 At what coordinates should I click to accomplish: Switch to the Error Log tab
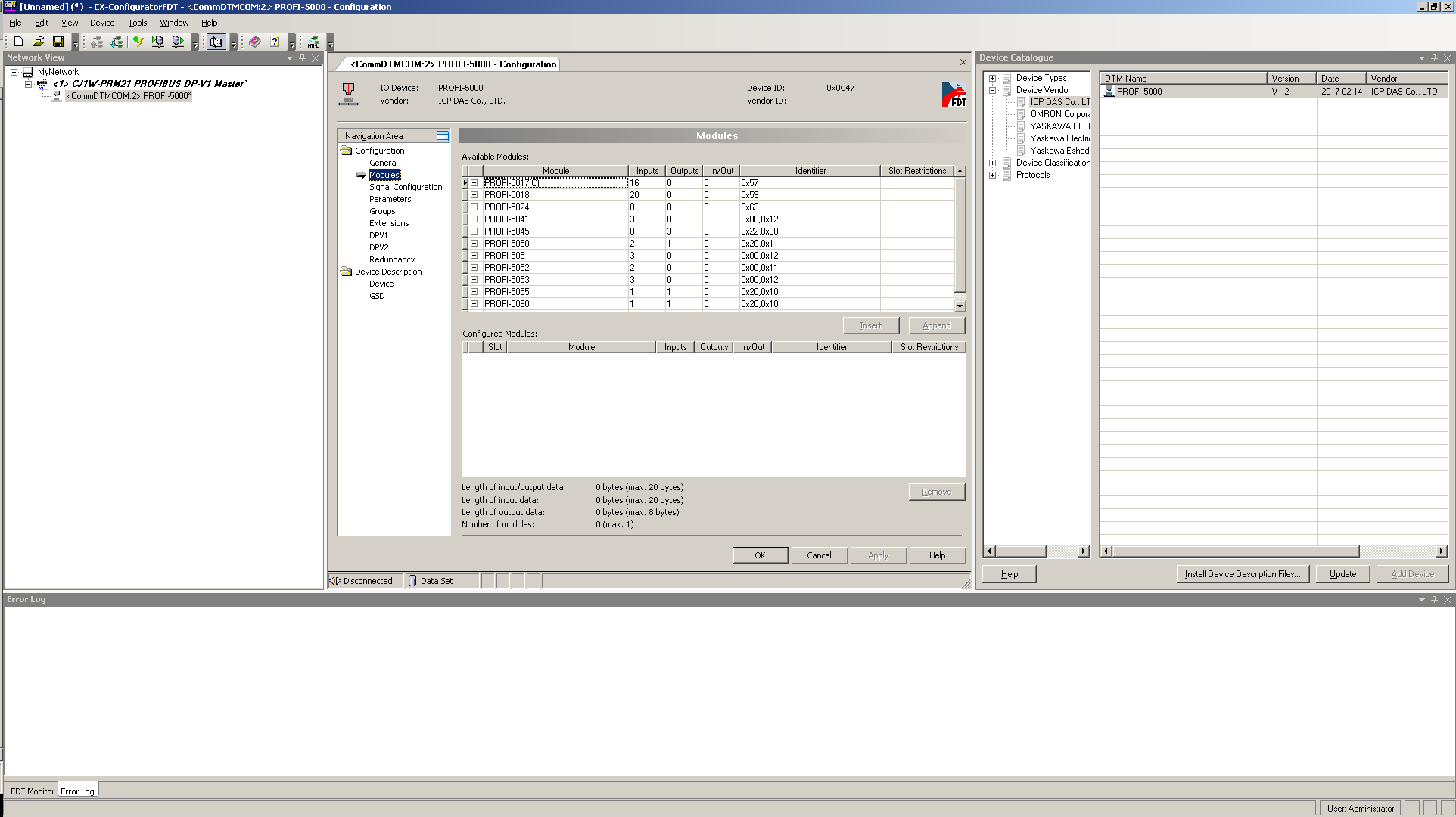tap(78, 791)
